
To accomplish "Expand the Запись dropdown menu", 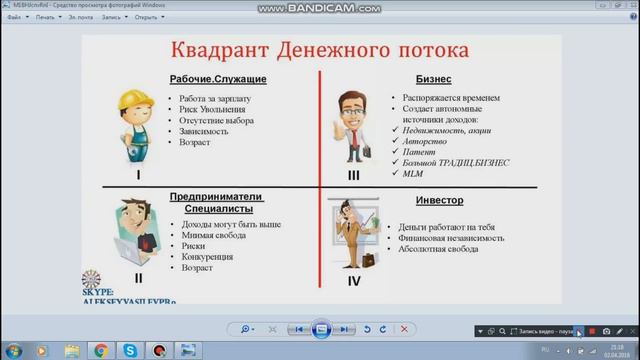I will [x=114, y=17].
